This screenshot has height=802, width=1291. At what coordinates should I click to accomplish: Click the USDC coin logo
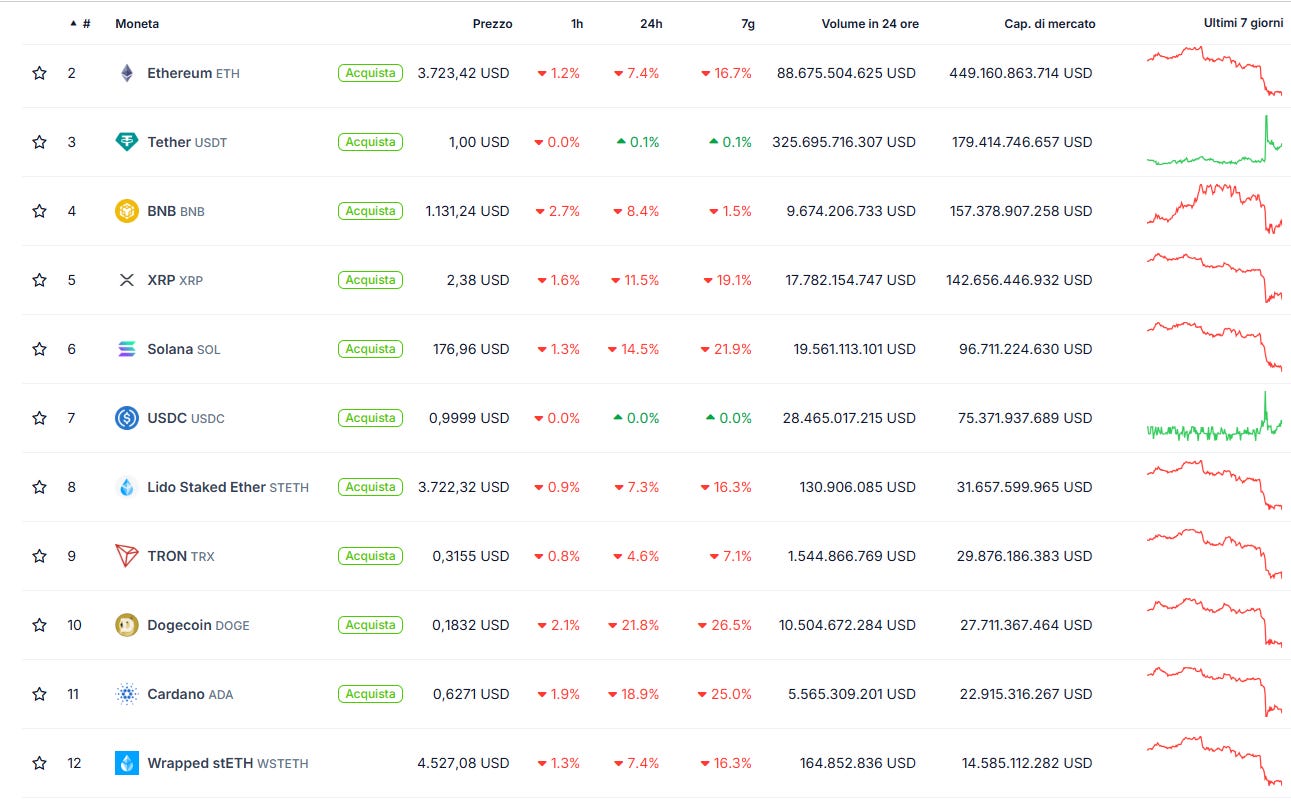[127, 418]
